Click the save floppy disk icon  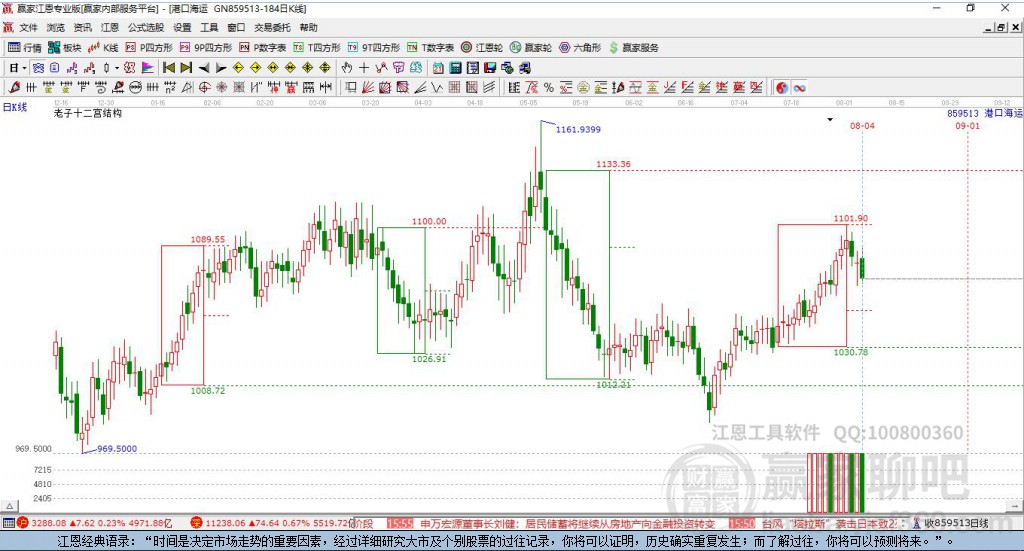click(x=490, y=68)
